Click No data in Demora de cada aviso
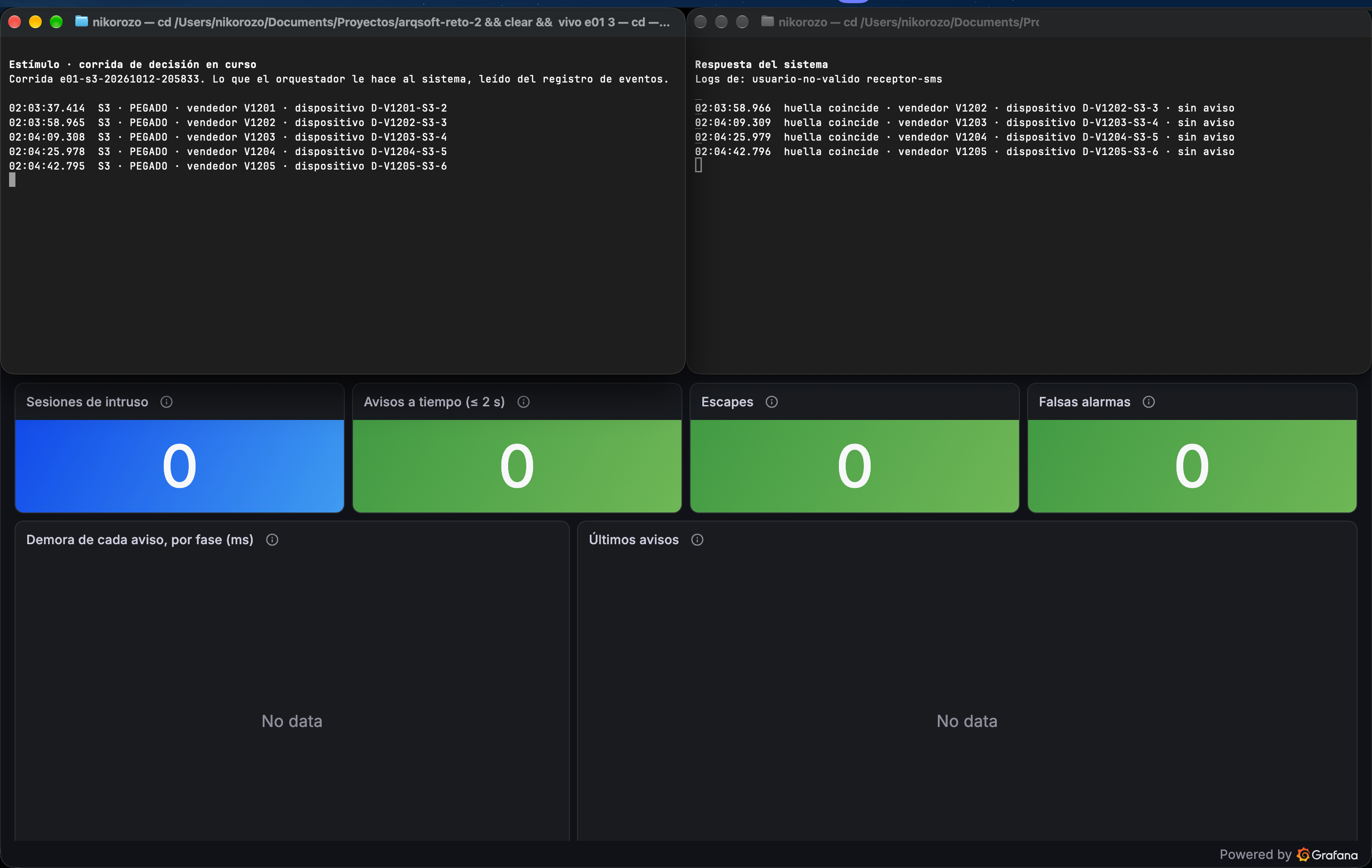This screenshot has width=1372, height=868. coord(292,721)
